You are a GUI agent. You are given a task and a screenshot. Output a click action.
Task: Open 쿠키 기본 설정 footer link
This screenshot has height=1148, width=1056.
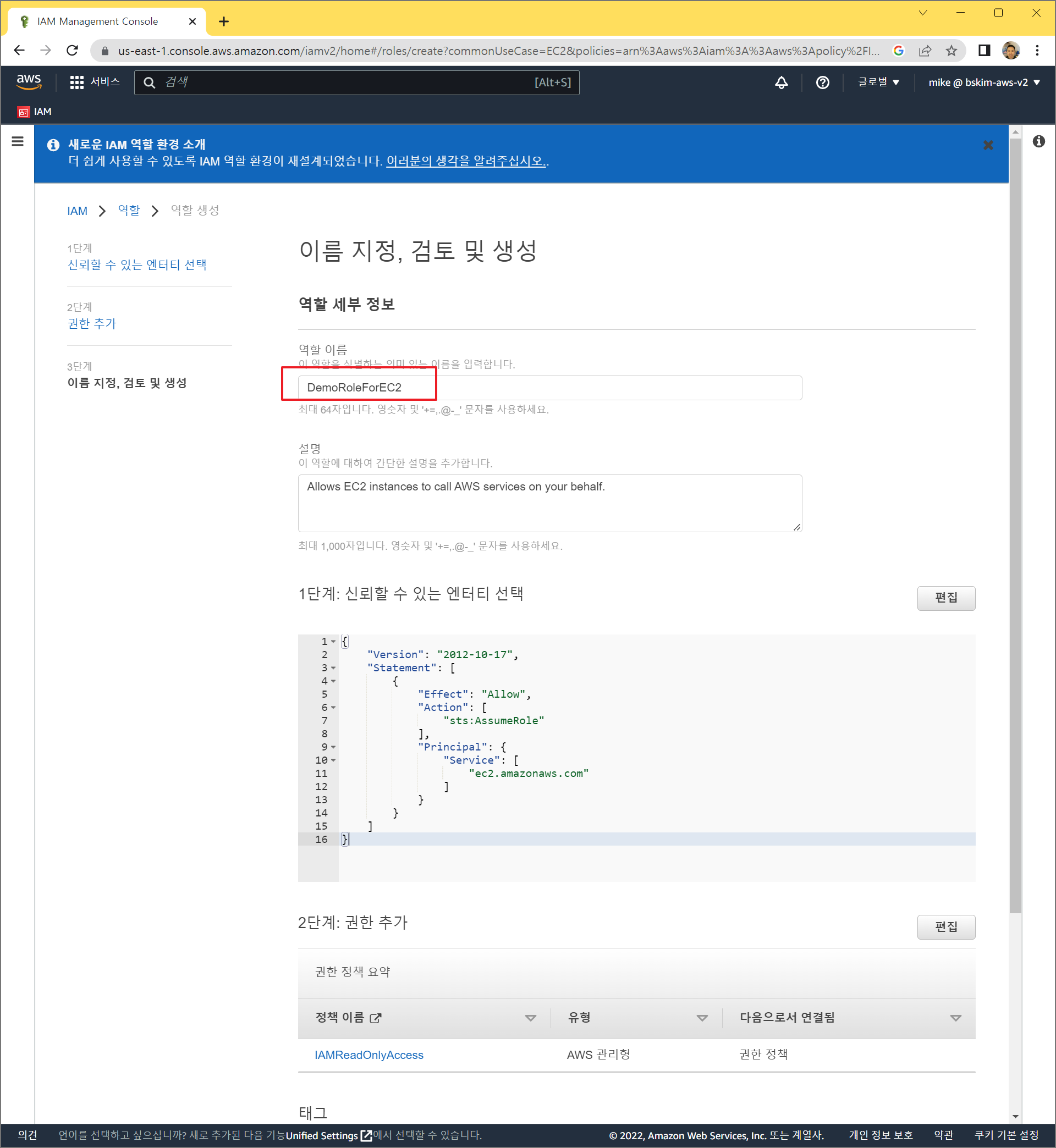[x=1007, y=1135]
